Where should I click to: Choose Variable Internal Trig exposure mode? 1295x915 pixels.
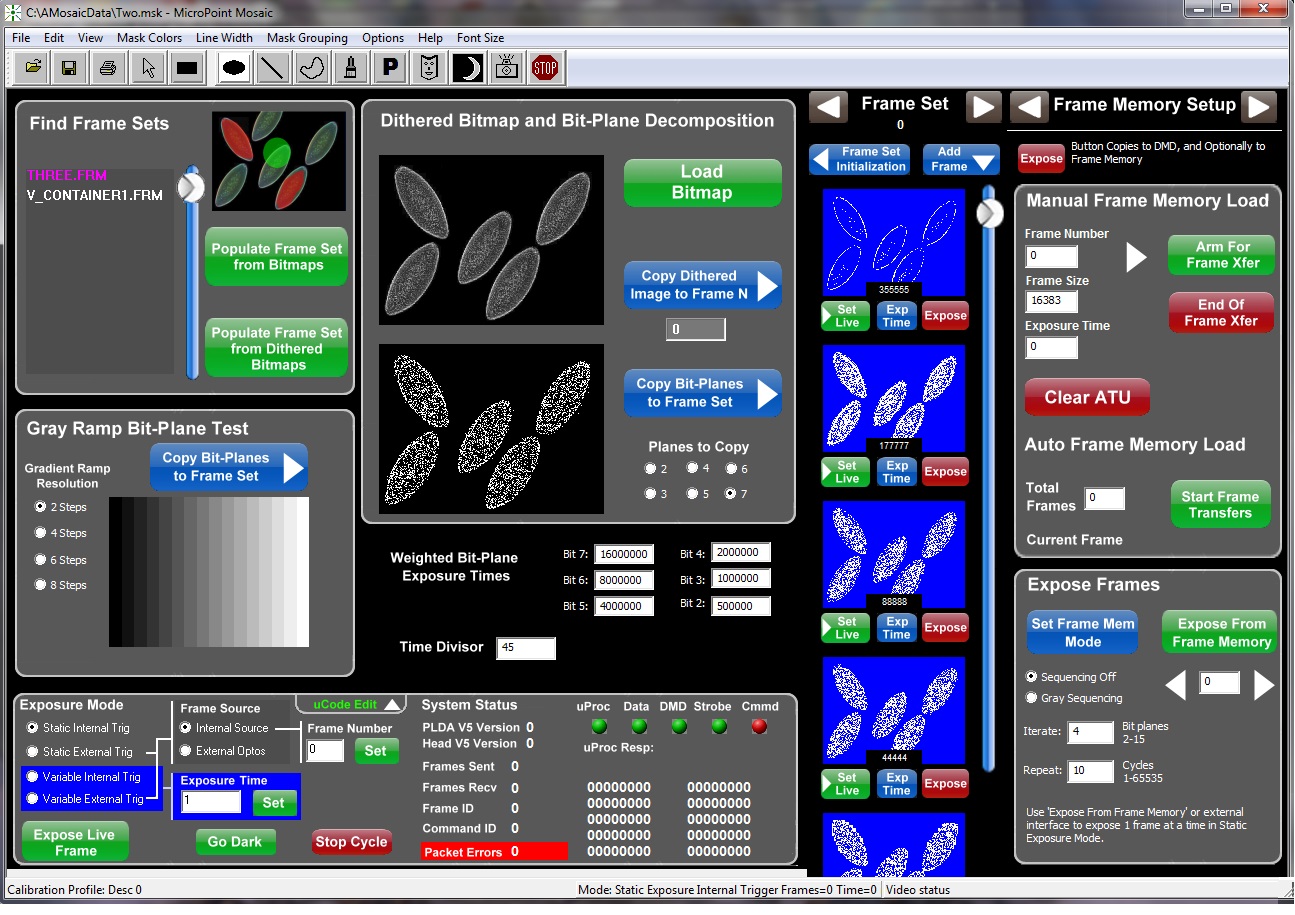point(33,777)
